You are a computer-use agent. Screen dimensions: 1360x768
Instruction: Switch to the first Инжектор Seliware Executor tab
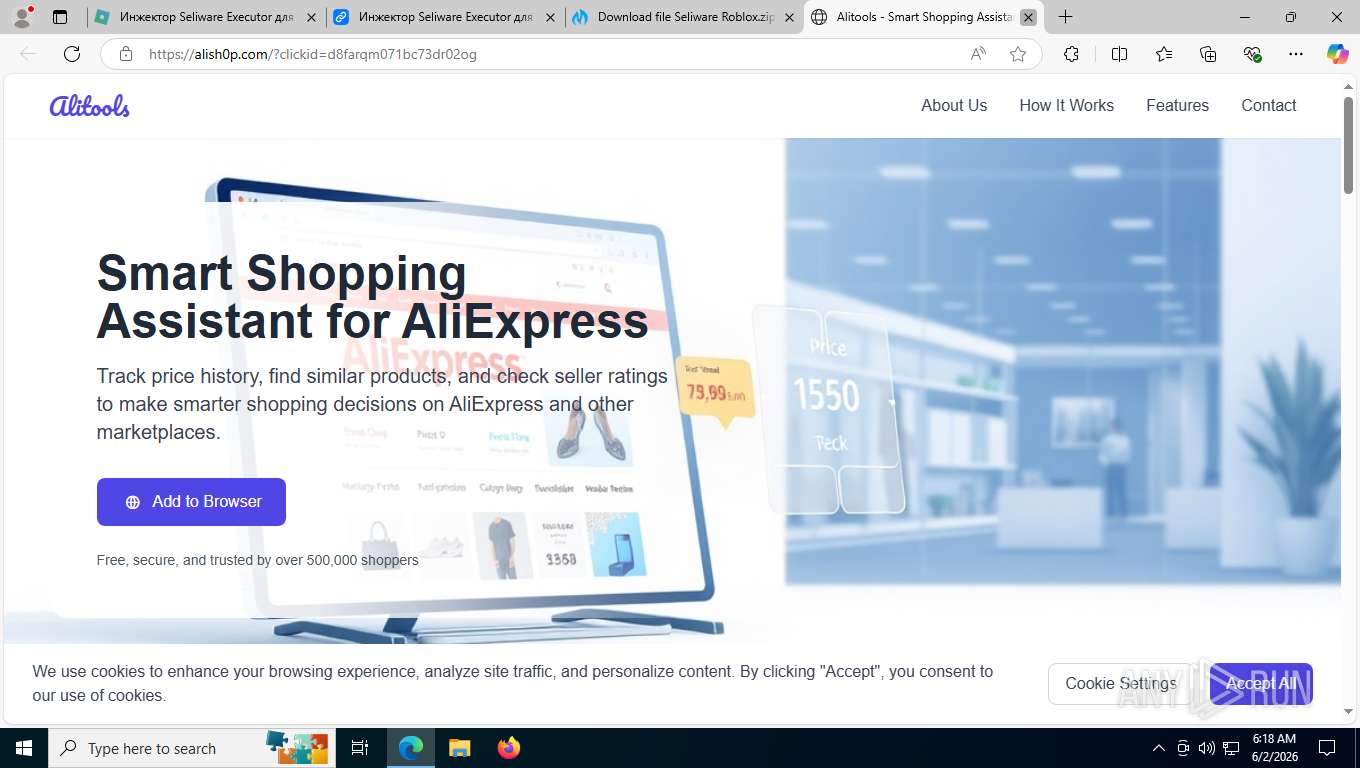pos(206,17)
